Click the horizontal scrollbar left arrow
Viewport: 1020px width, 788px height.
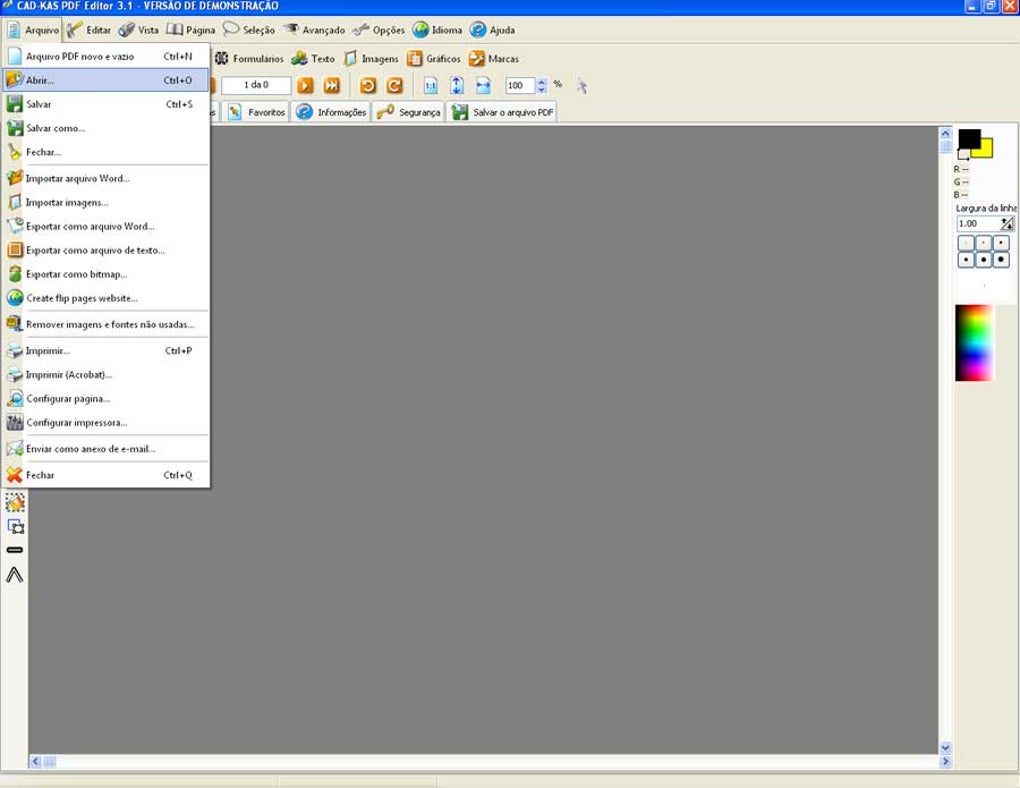tap(35, 761)
